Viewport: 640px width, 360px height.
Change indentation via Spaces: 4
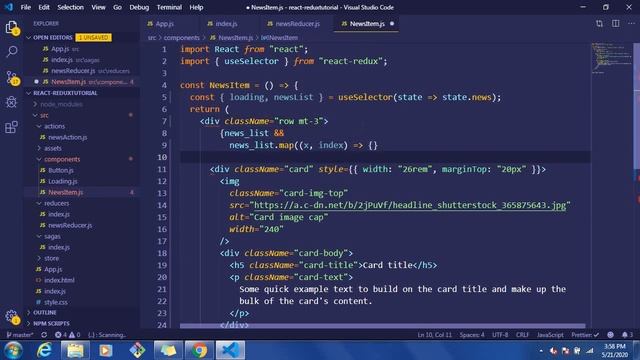coord(472,335)
